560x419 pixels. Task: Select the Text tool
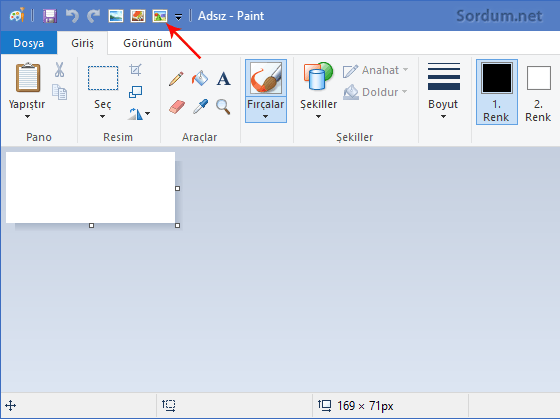pos(223,79)
